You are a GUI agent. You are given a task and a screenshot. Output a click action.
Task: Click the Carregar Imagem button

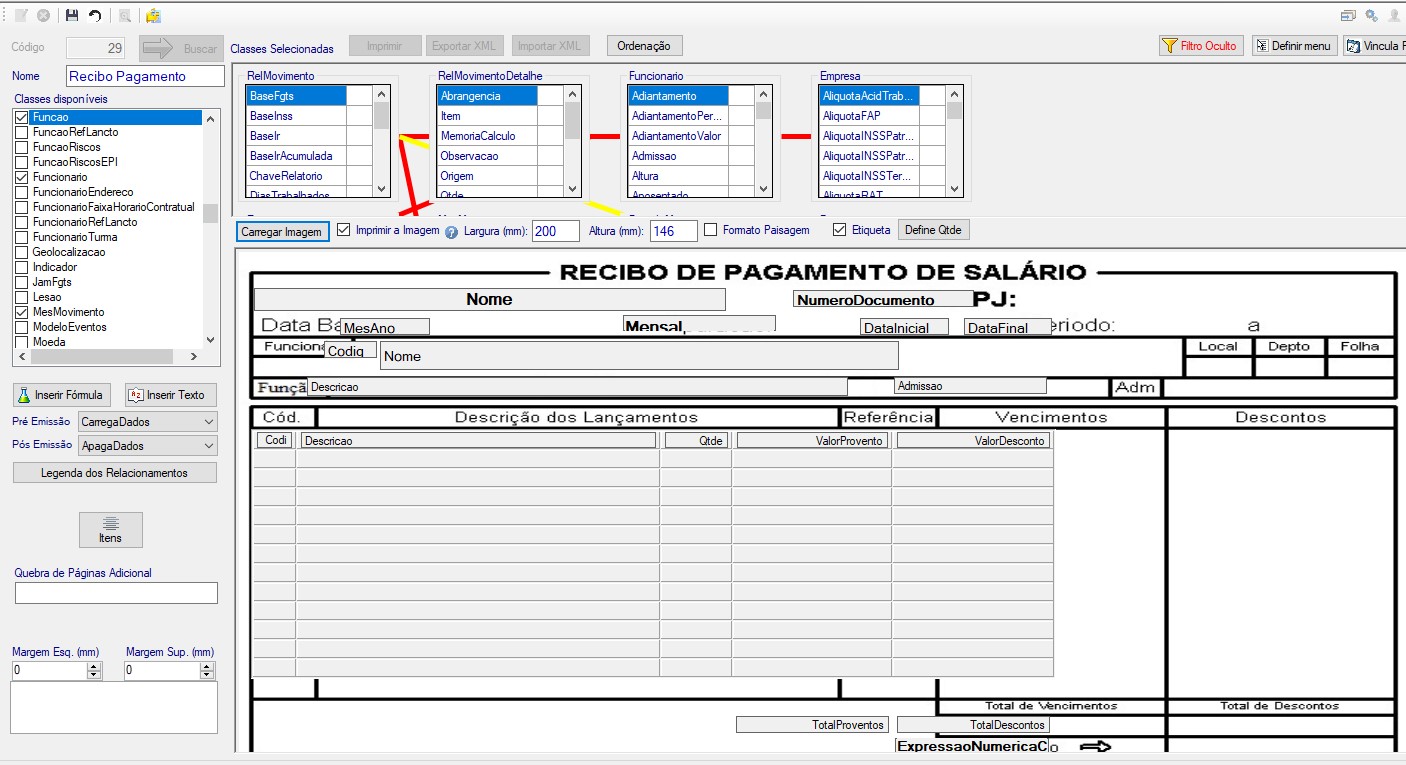click(283, 232)
